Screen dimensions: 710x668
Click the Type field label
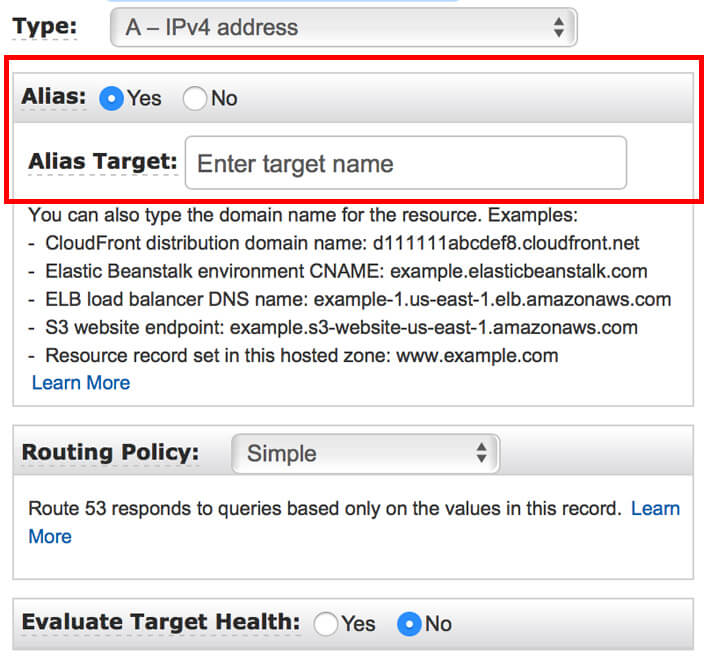(x=45, y=26)
